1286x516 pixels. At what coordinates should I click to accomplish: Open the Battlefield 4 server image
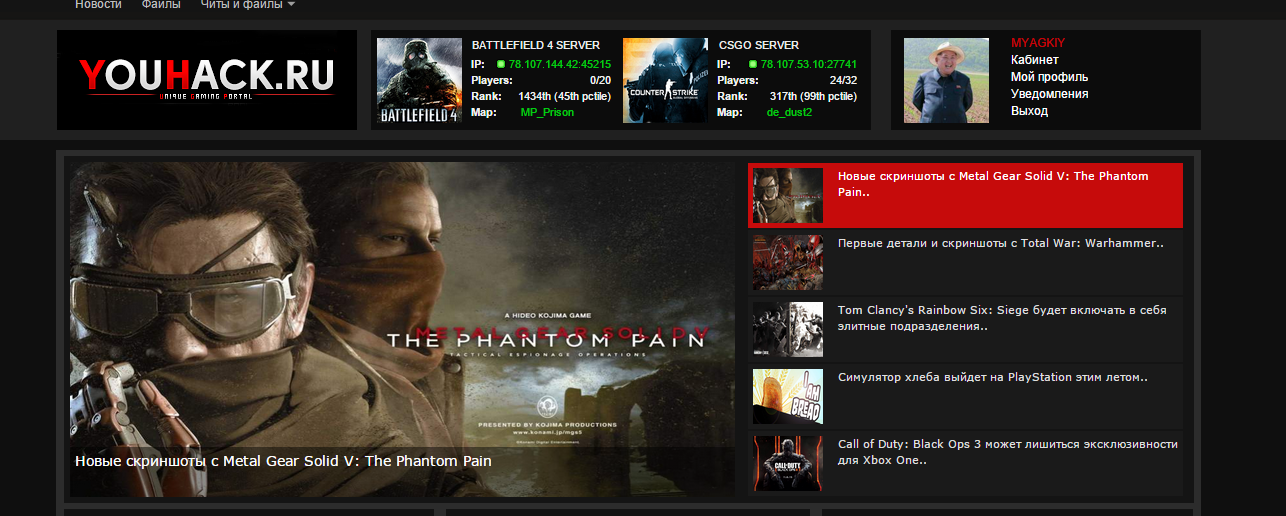pos(419,80)
